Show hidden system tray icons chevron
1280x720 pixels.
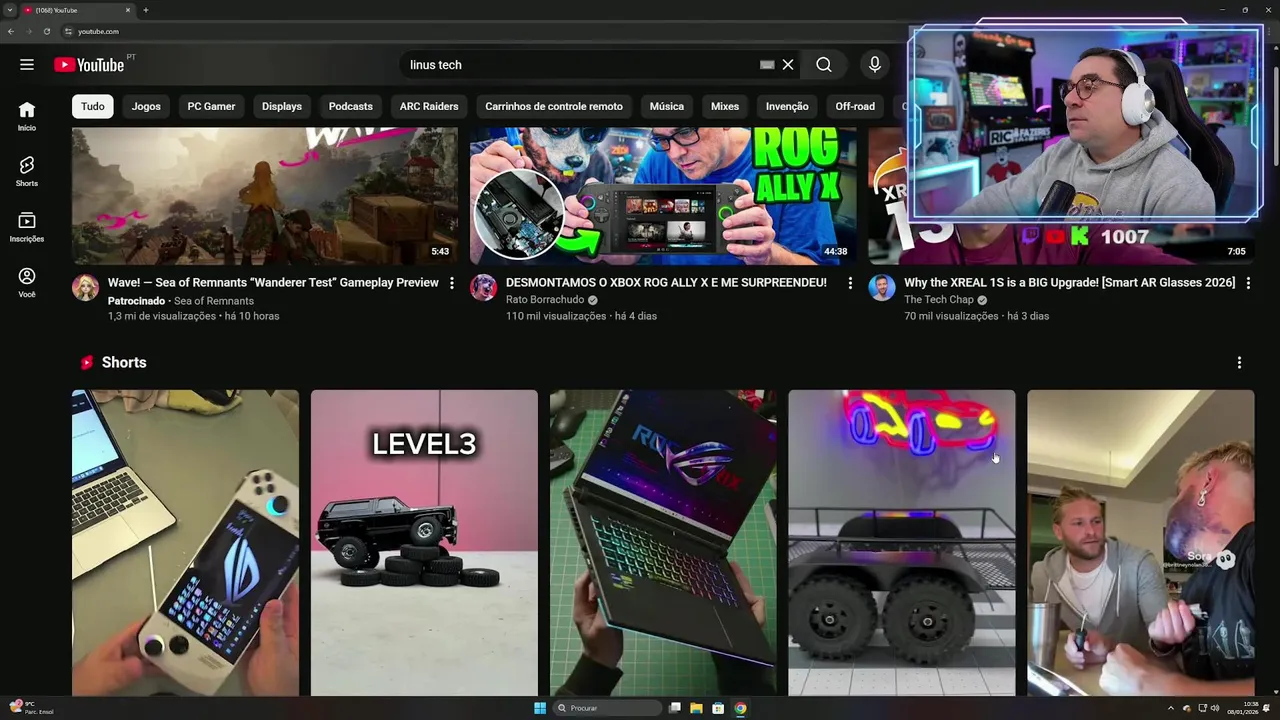pos(1171,708)
